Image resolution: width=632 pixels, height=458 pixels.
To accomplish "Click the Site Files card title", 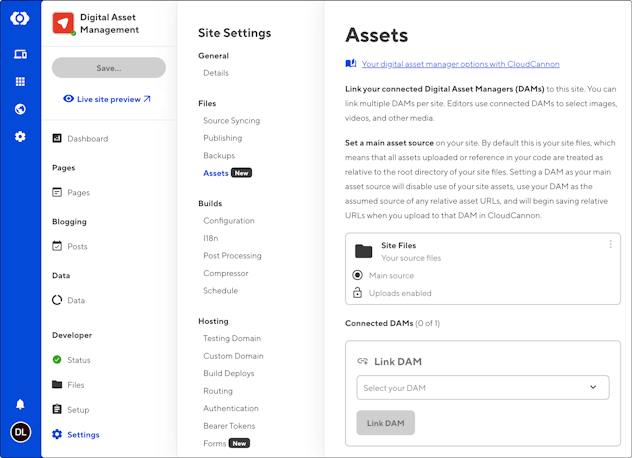I will (398, 245).
